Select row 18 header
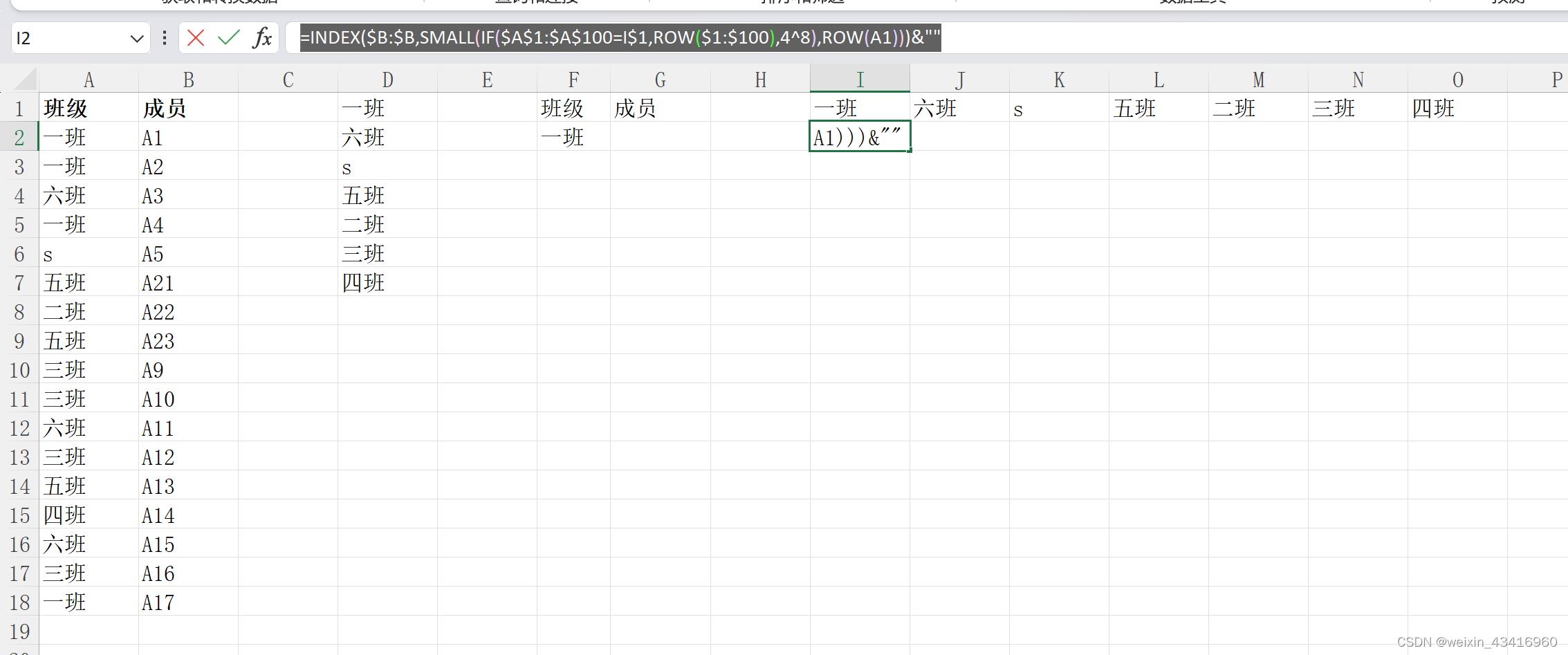Viewport: 1568px width, 655px height. pyautogui.click(x=19, y=602)
